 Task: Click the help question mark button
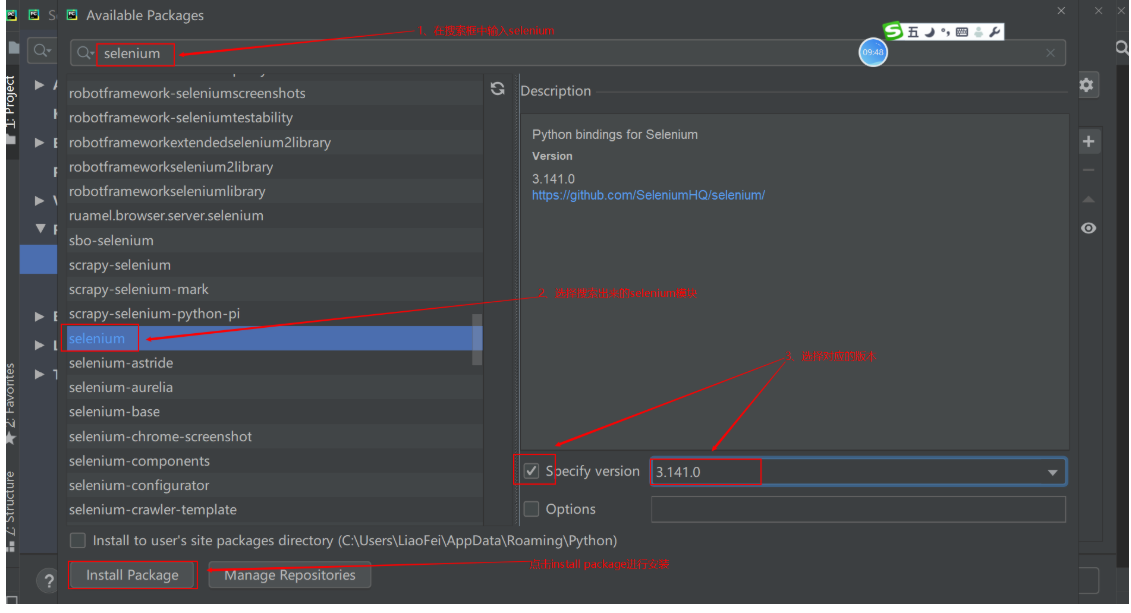click(x=48, y=580)
